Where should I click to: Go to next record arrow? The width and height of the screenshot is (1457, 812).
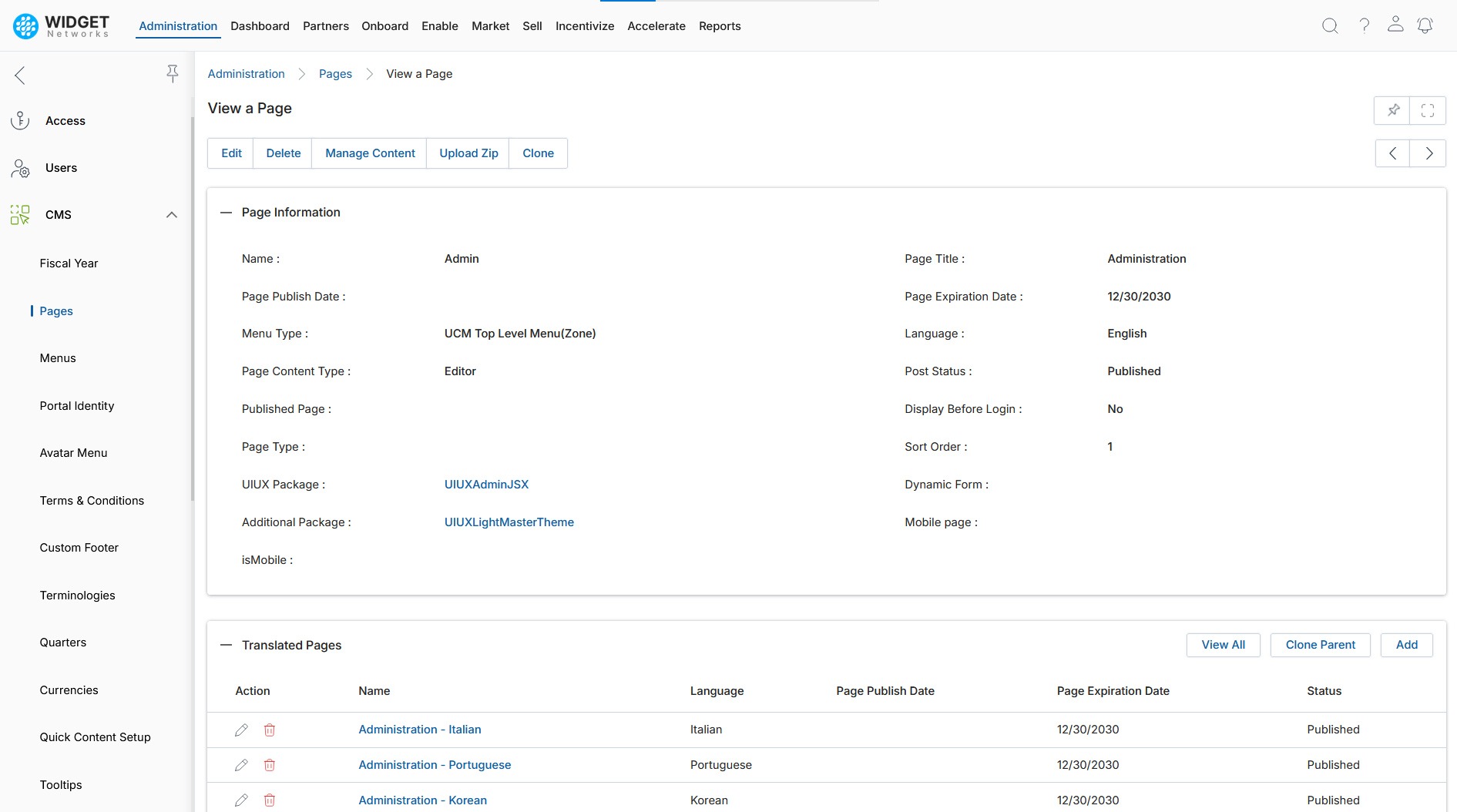pos(1428,153)
